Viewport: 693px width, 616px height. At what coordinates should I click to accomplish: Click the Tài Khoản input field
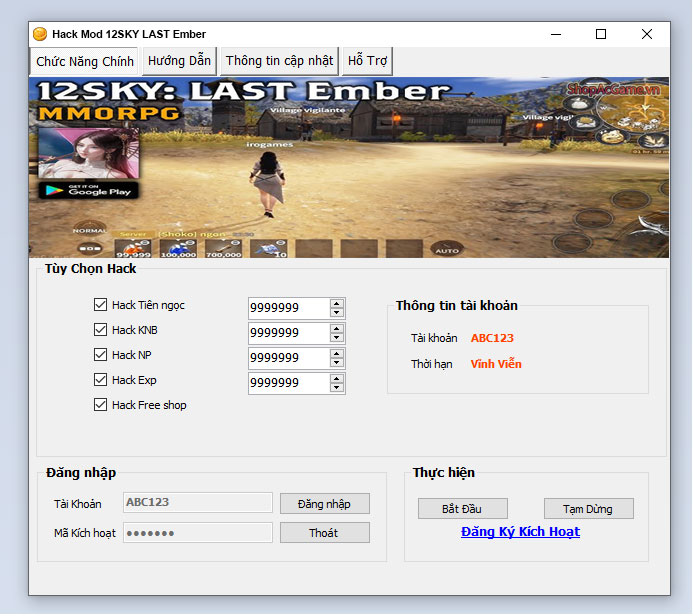coord(198,502)
